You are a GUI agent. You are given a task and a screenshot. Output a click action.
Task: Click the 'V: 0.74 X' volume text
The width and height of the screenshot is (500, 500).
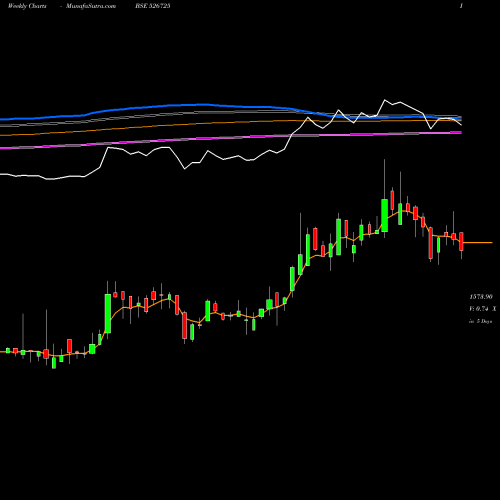483,309
